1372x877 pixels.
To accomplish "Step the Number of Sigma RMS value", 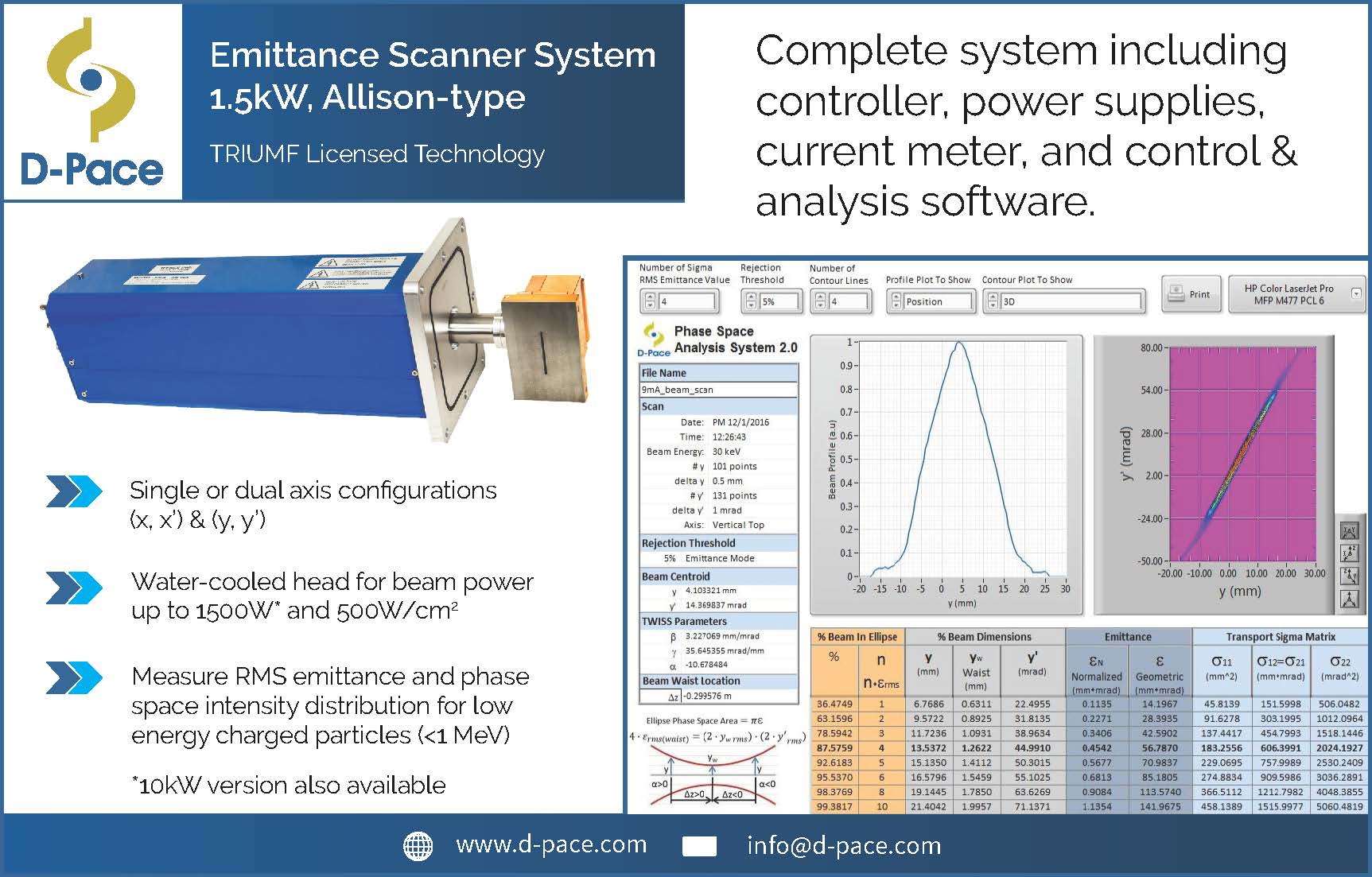I will click(650, 301).
